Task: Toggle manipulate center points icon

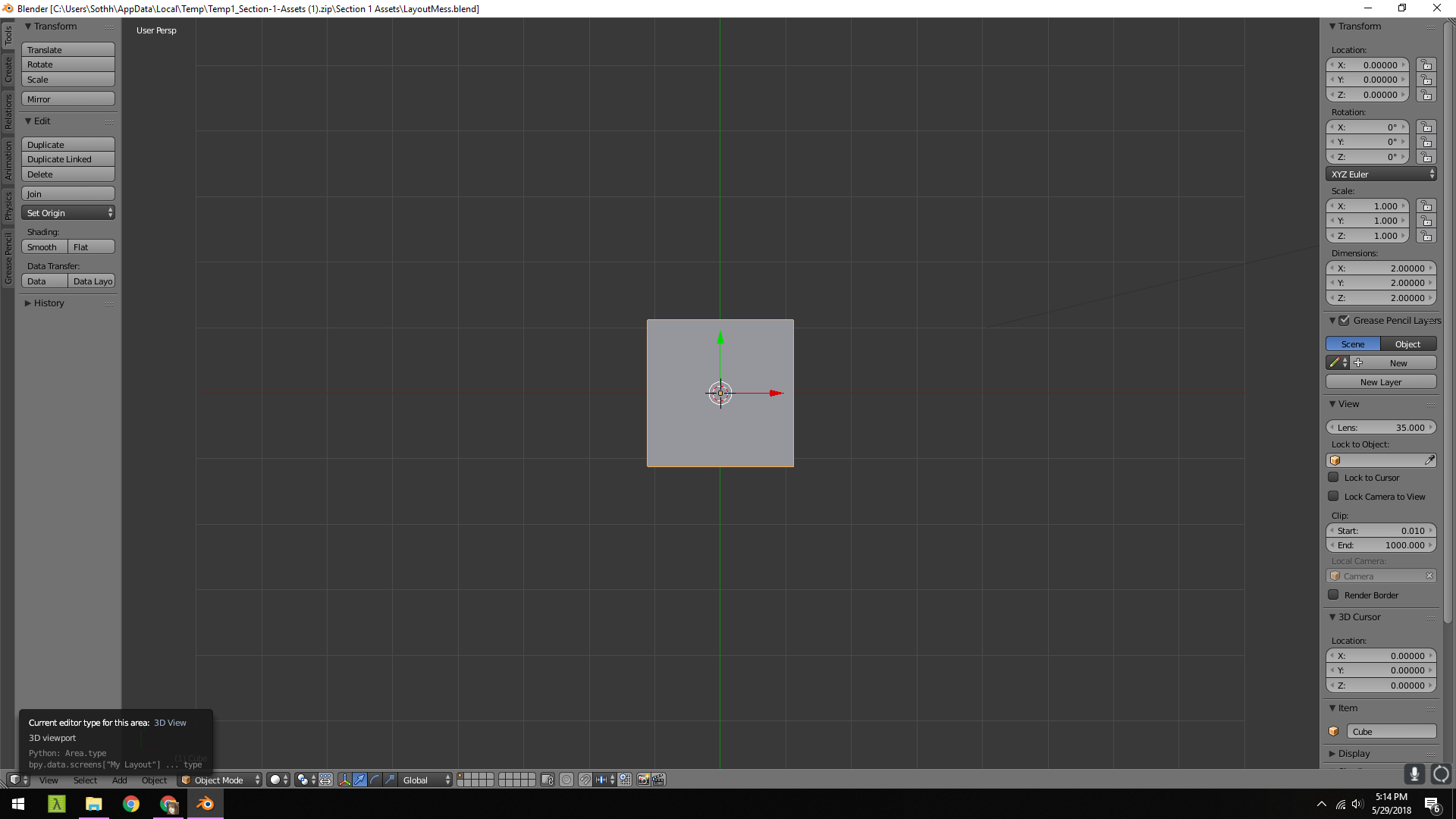Action: click(326, 780)
